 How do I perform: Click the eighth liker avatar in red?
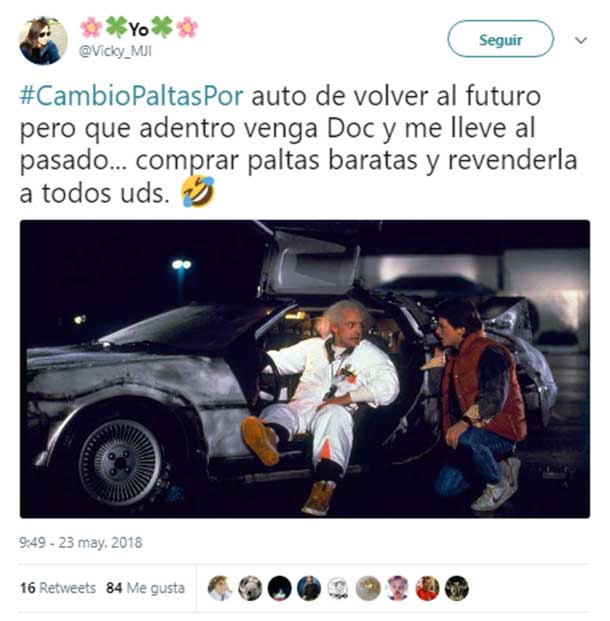[427, 588]
